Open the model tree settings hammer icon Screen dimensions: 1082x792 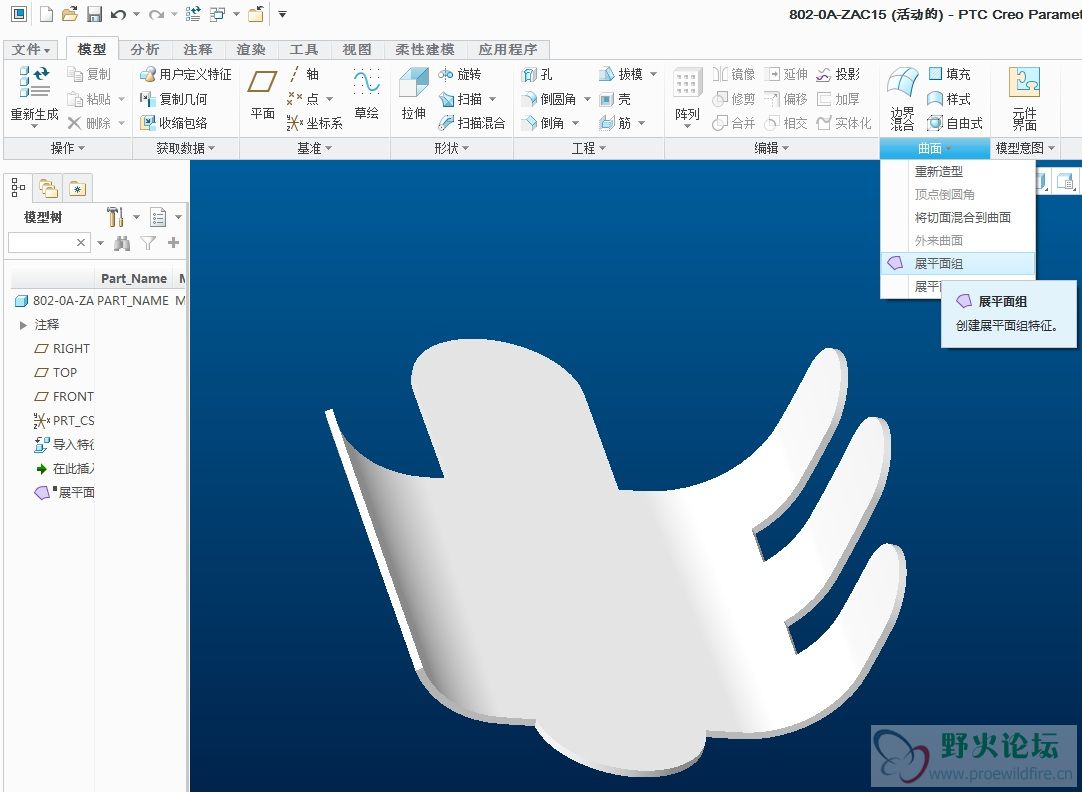point(115,217)
